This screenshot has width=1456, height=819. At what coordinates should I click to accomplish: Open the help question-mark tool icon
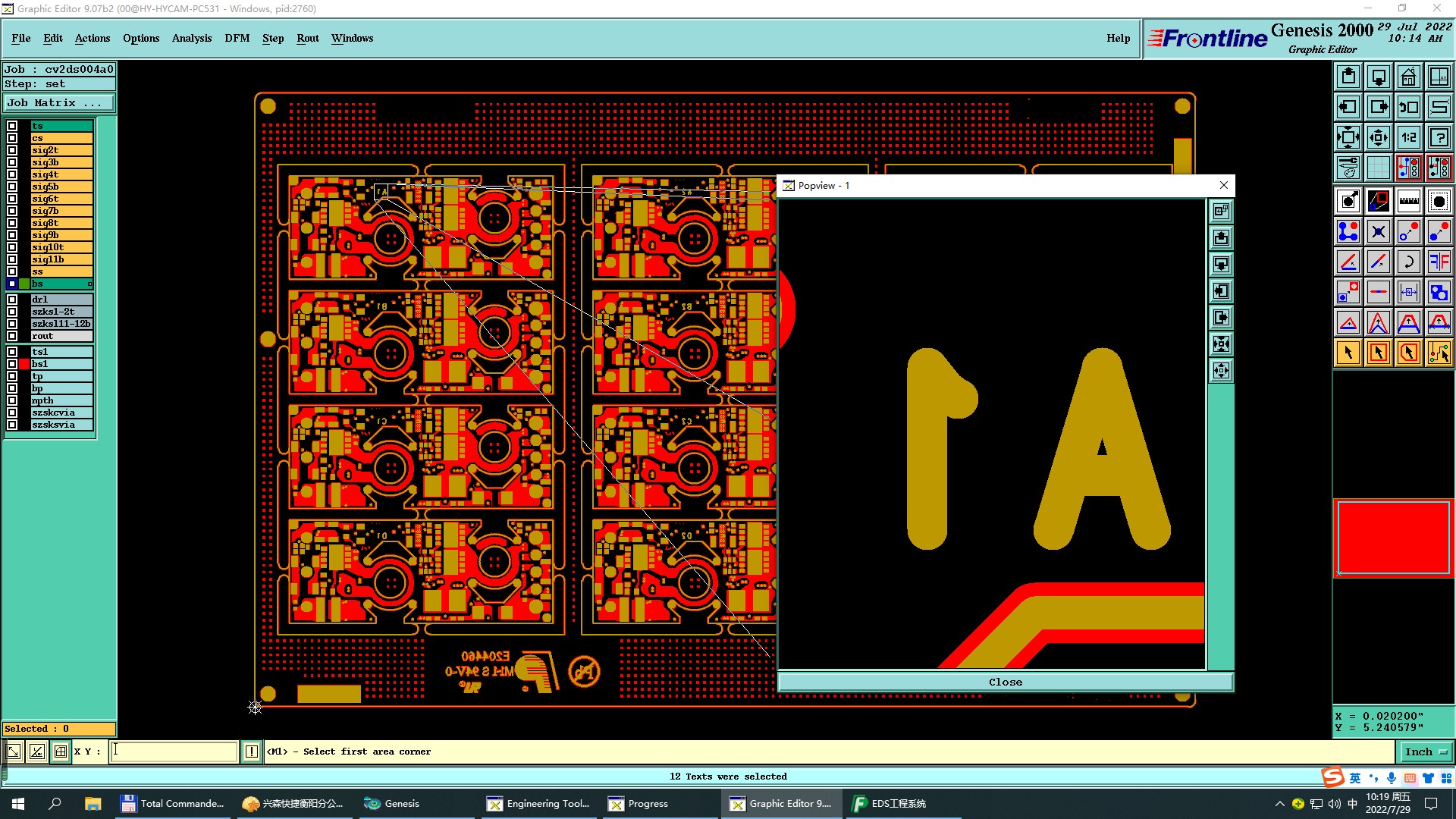click(1439, 137)
